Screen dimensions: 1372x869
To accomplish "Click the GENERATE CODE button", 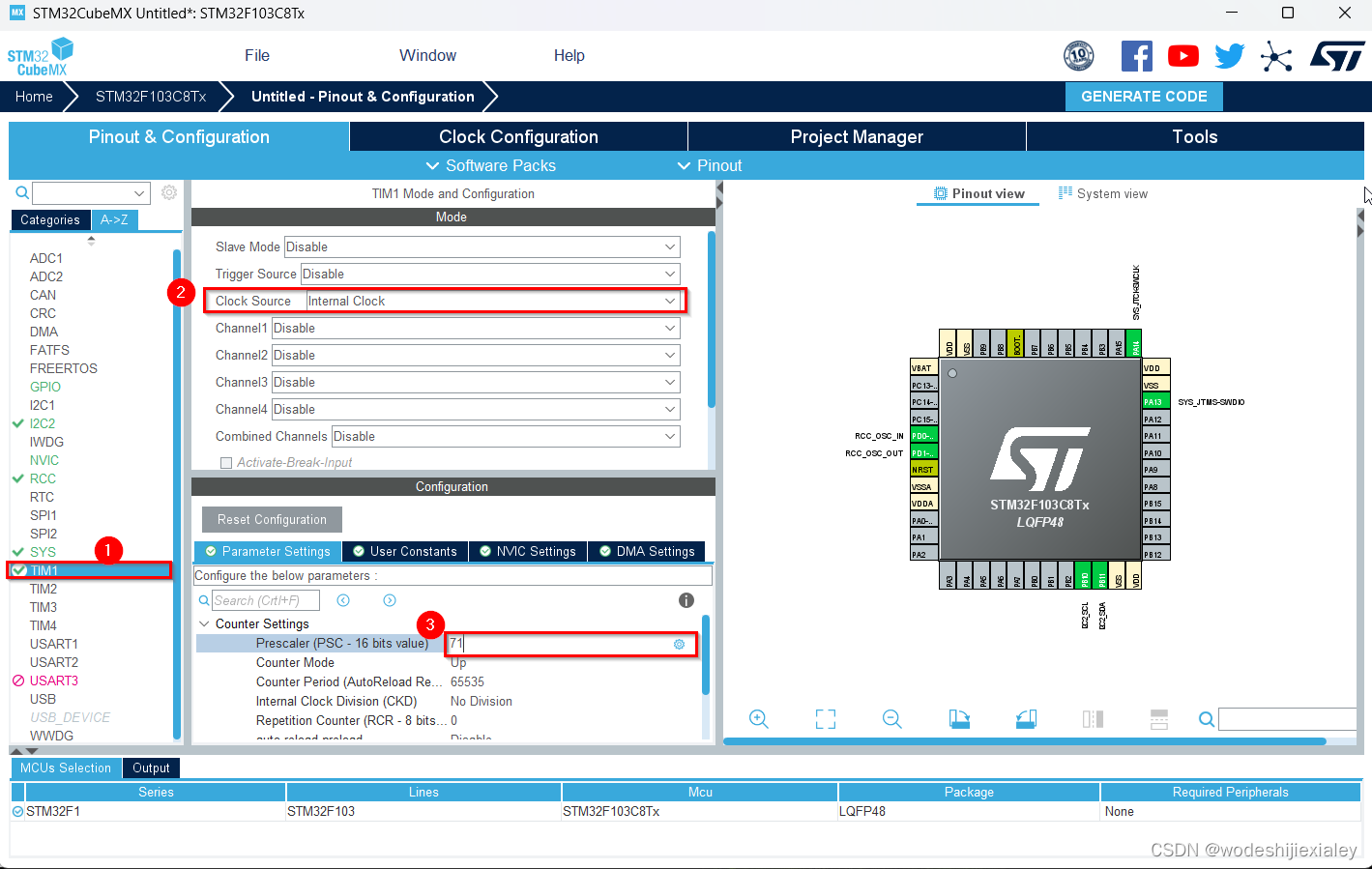I will (1144, 97).
